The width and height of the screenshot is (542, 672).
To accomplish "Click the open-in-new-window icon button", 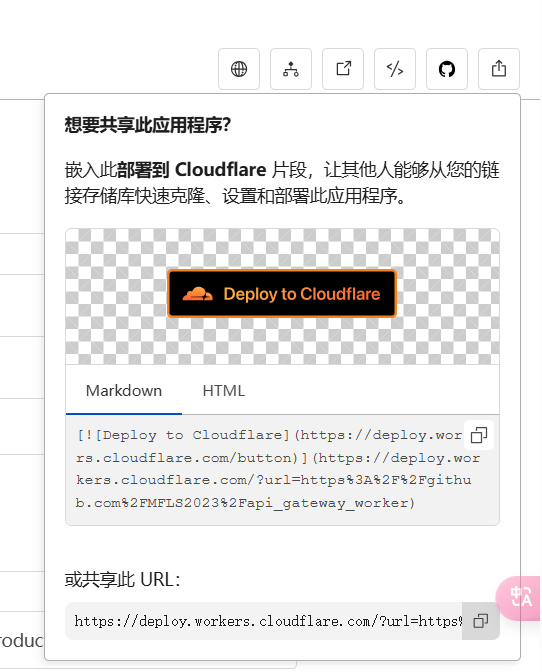I will tap(343, 69).
